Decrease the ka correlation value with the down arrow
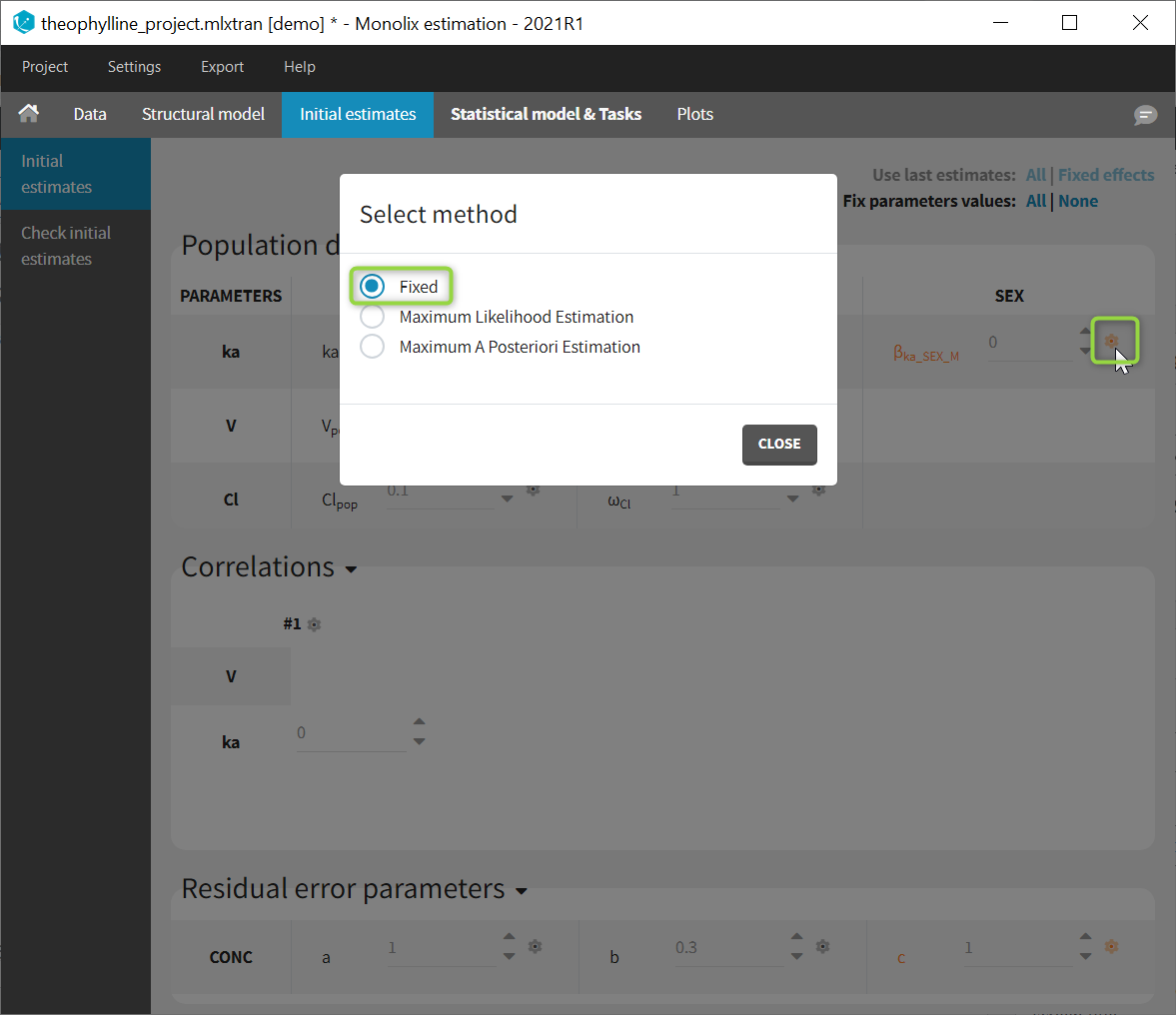 pyautogui.click(x=420, y=742)
